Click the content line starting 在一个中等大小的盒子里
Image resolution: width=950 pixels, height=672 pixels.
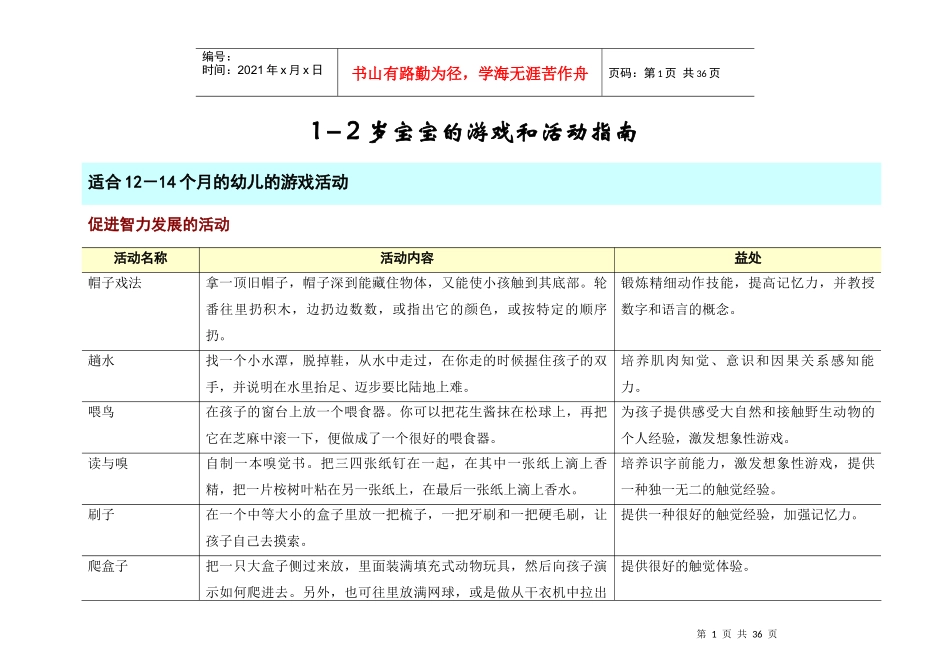click(x=406, y=515)
